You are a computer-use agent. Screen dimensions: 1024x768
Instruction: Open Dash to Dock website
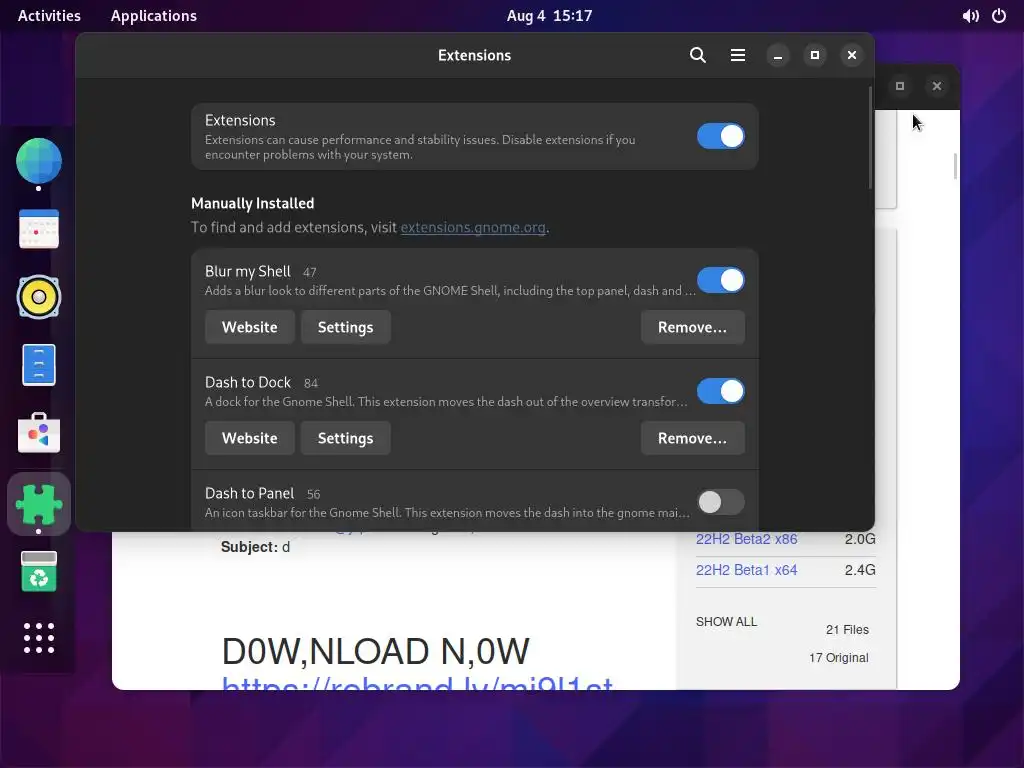(249, 438)
